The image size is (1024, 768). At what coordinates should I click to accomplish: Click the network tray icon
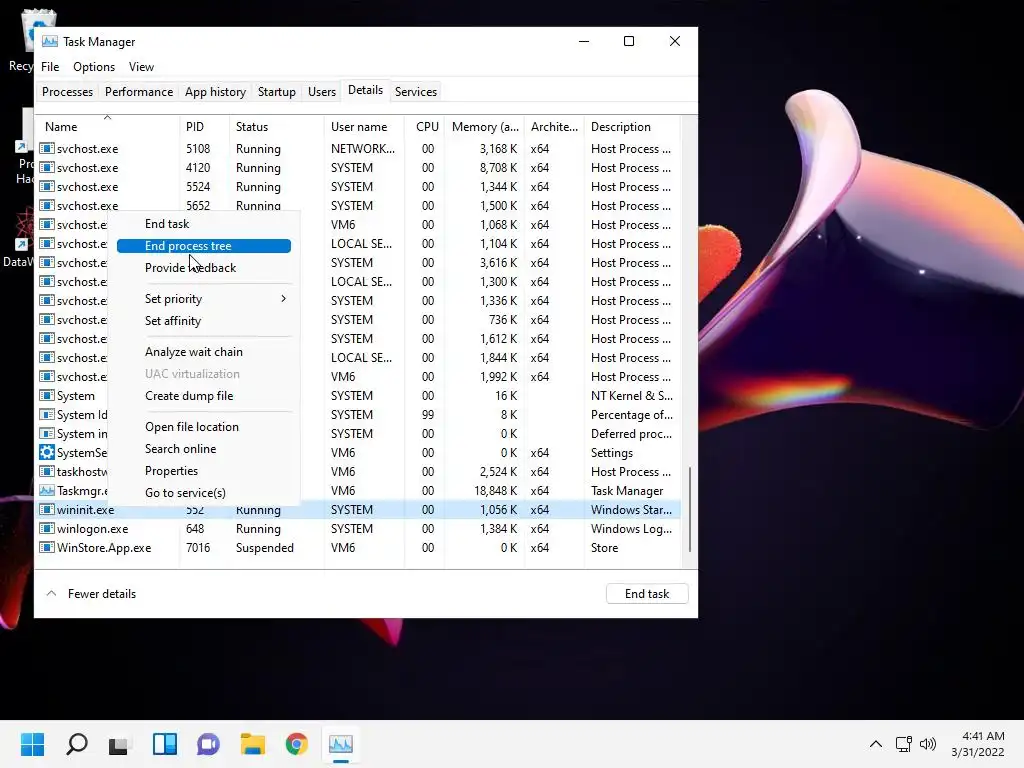click(904, 744)
